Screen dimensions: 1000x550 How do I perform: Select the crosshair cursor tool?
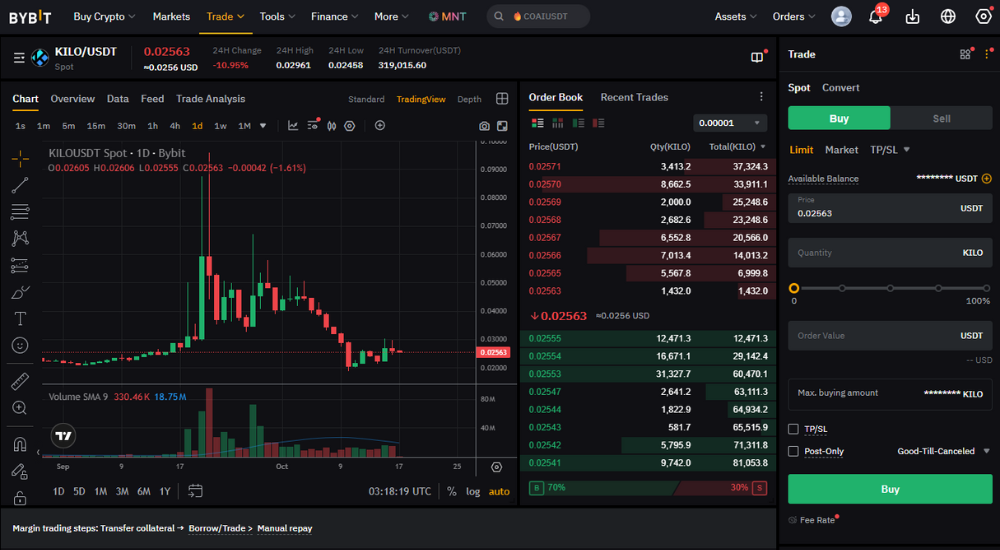(20, 158)
